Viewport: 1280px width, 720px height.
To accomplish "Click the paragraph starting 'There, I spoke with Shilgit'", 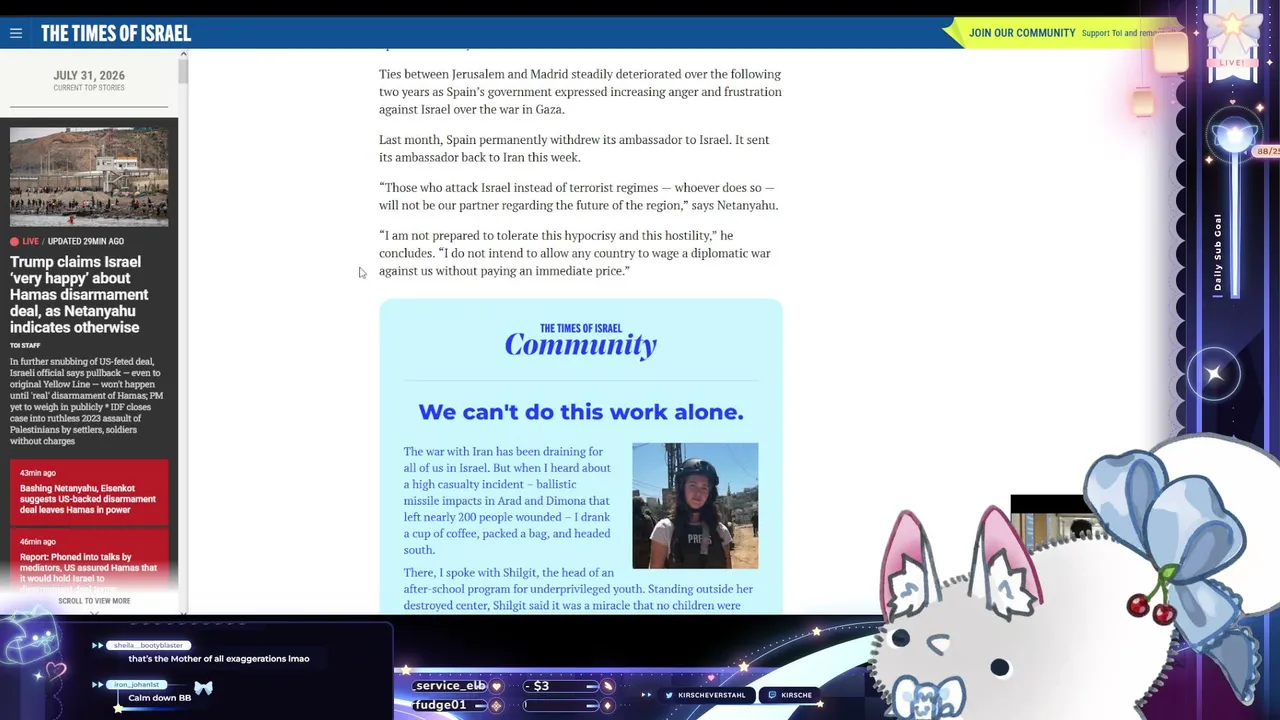I will pos(578,589).
